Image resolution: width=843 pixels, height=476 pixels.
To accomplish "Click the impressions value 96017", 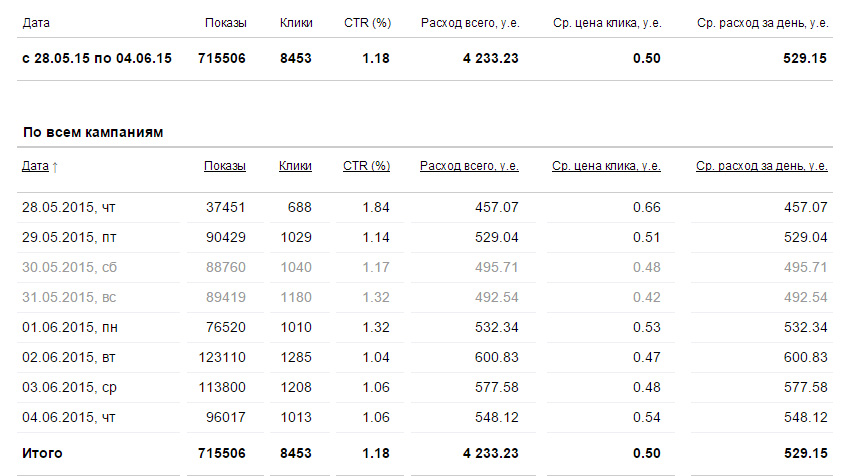I will pyautogui.click(x=226, y=417).
